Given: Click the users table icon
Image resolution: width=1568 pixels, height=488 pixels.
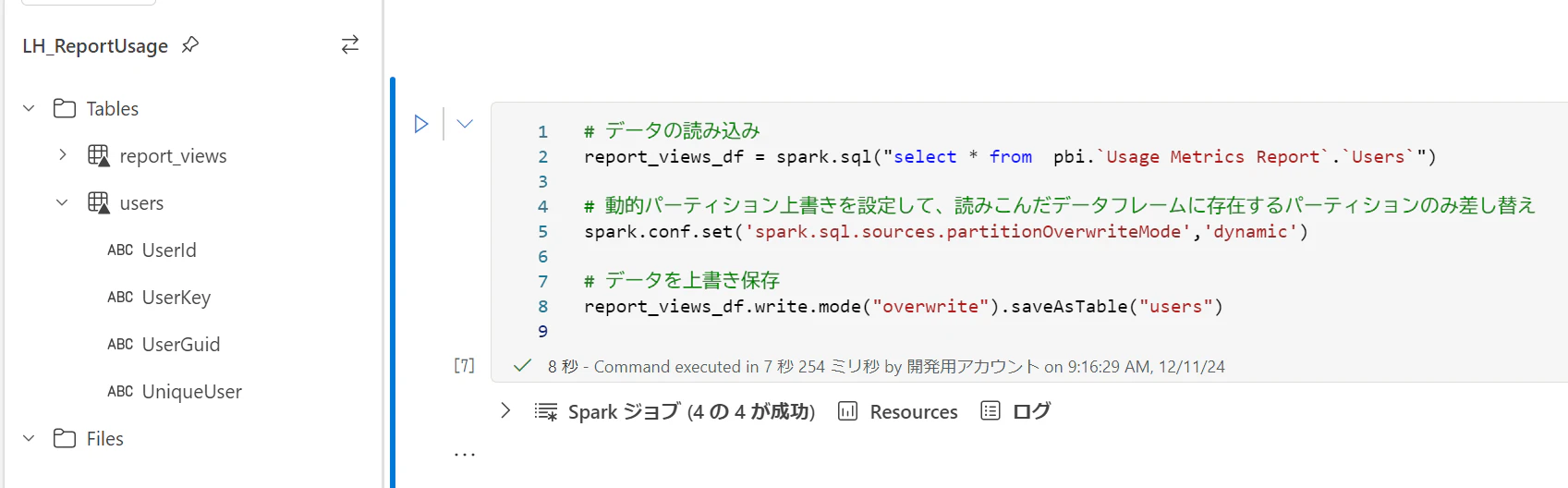Looking at the screenshot, I should 98,202.
